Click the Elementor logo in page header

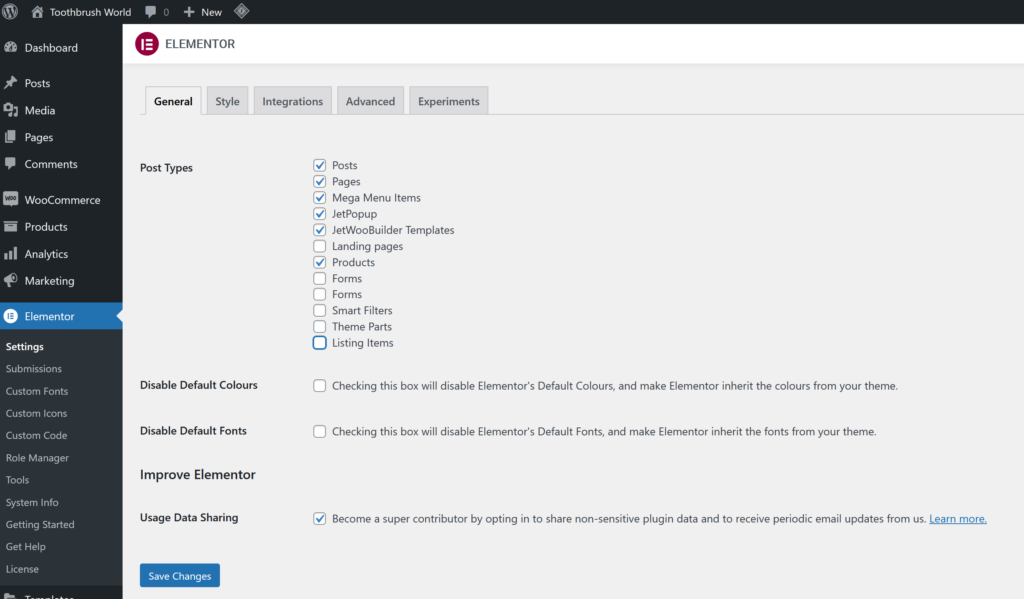click(147, 44)
